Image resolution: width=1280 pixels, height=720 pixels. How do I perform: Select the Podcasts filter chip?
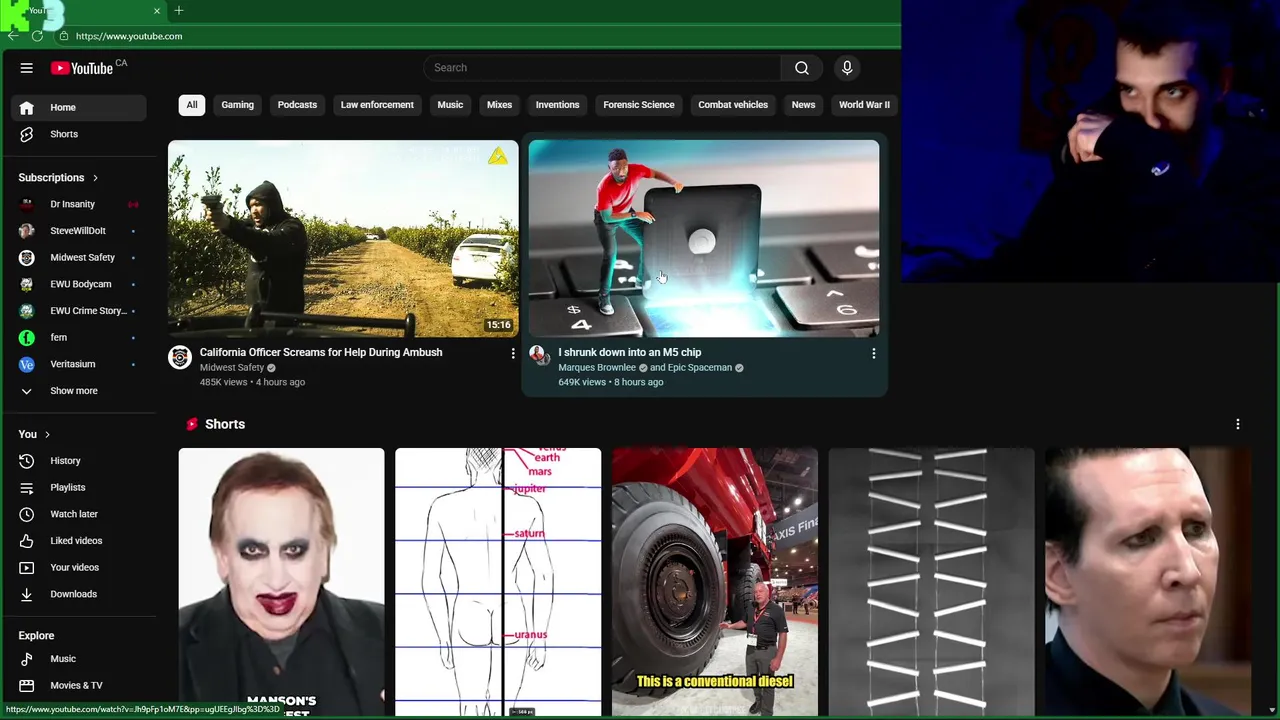click(x=297, y=105)
